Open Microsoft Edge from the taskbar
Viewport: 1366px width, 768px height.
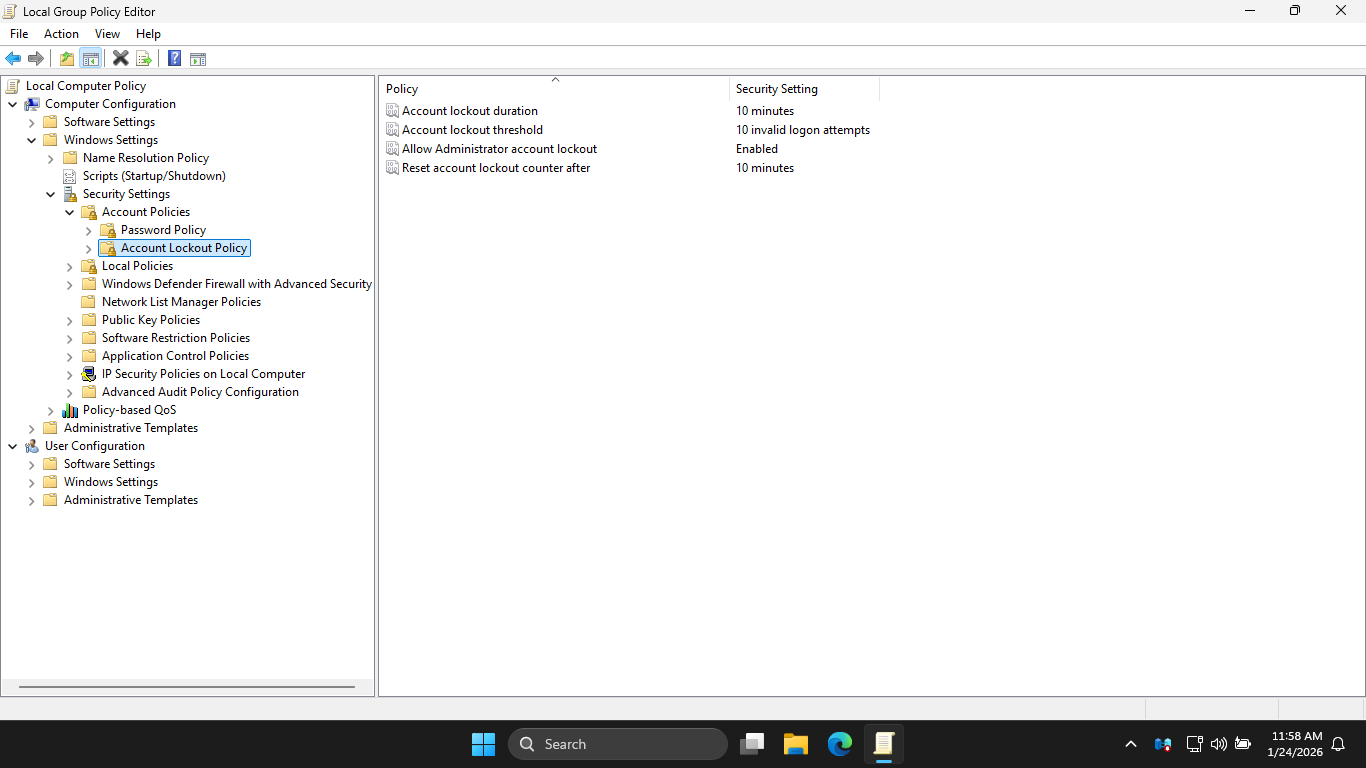[x=840, y=744]
